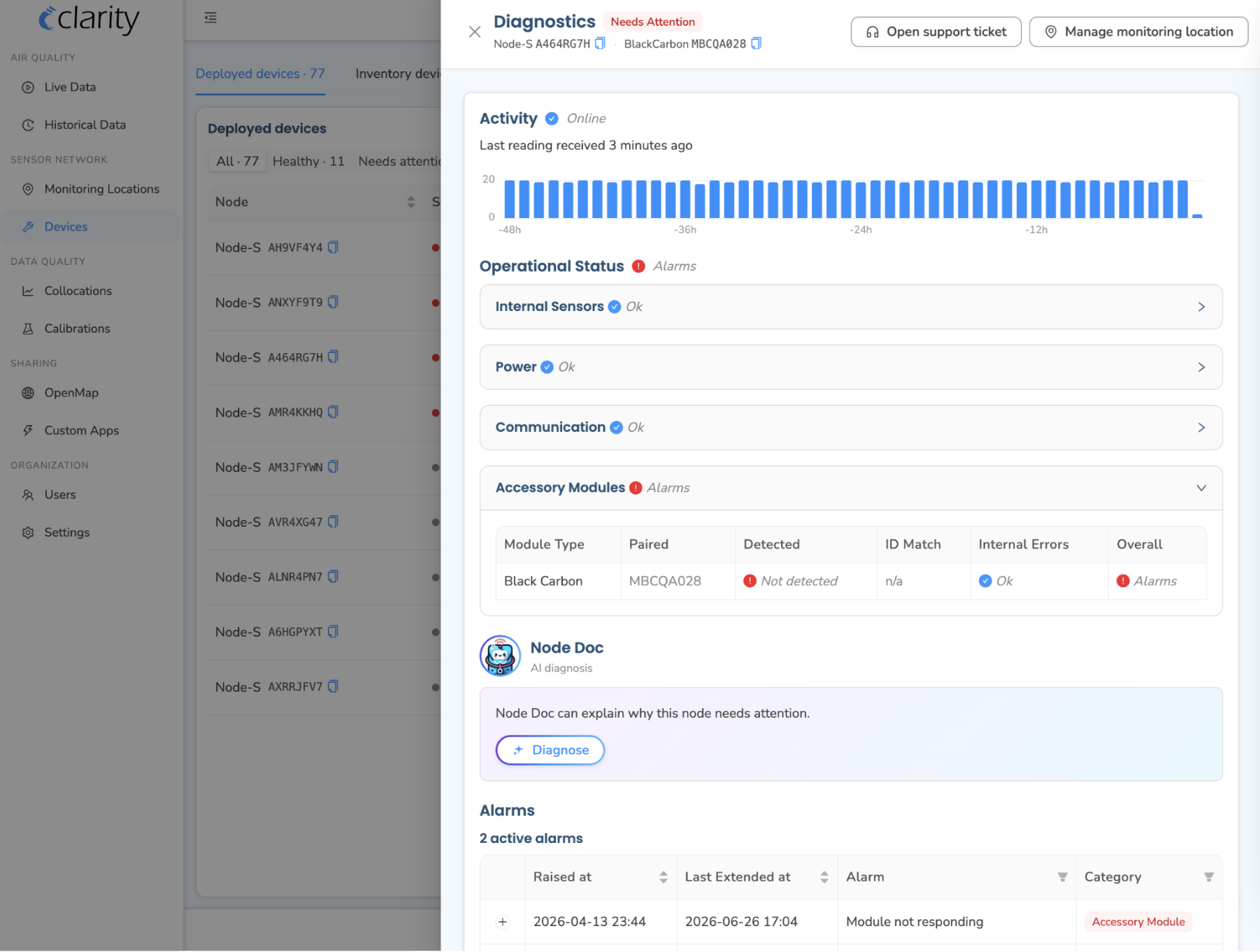Click the Overall Alarms cell
1260x952 pixels.
pyautogui.click(x=1157, y=582)
